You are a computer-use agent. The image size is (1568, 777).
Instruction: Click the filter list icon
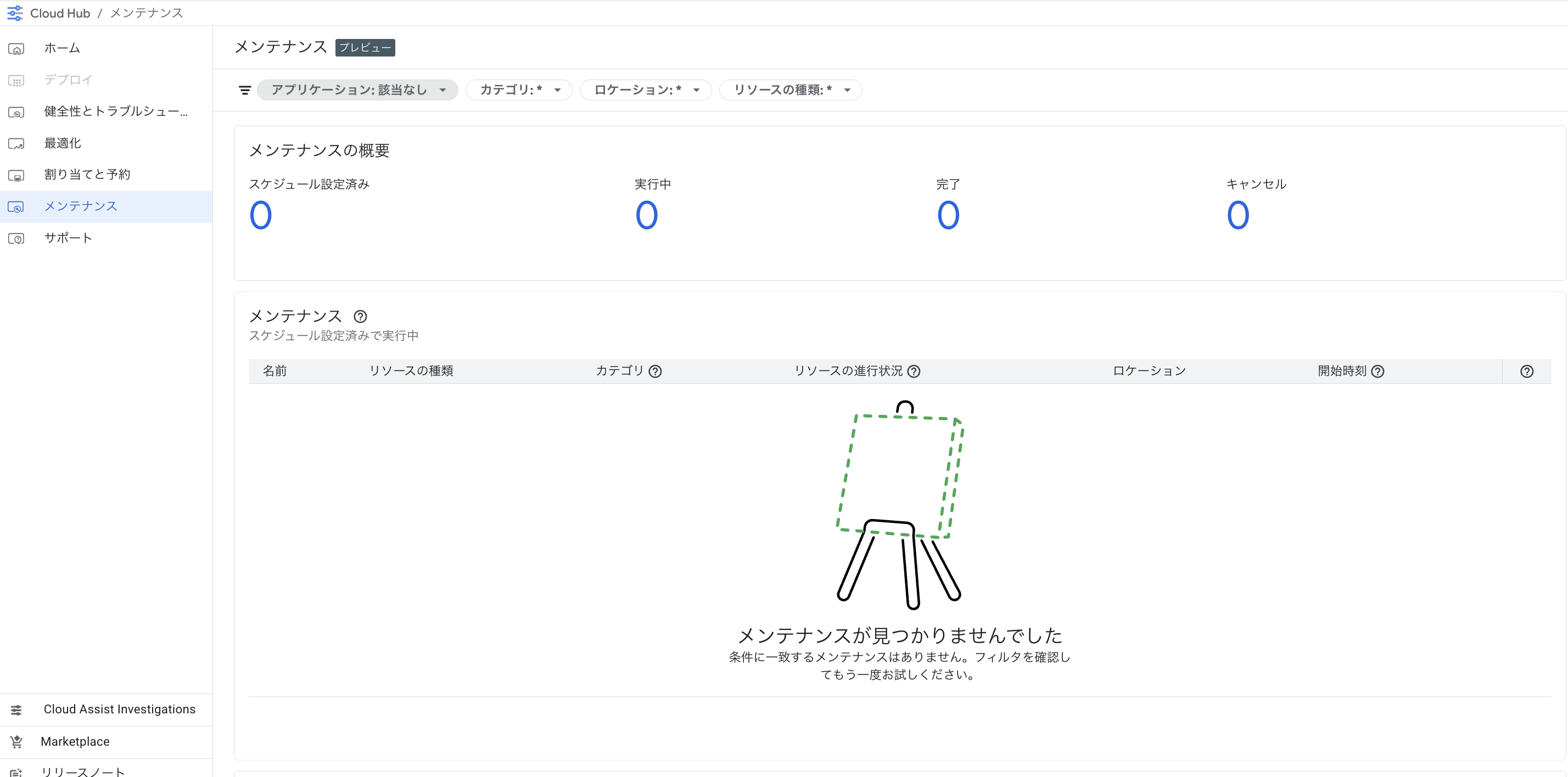tap(245, 90)
